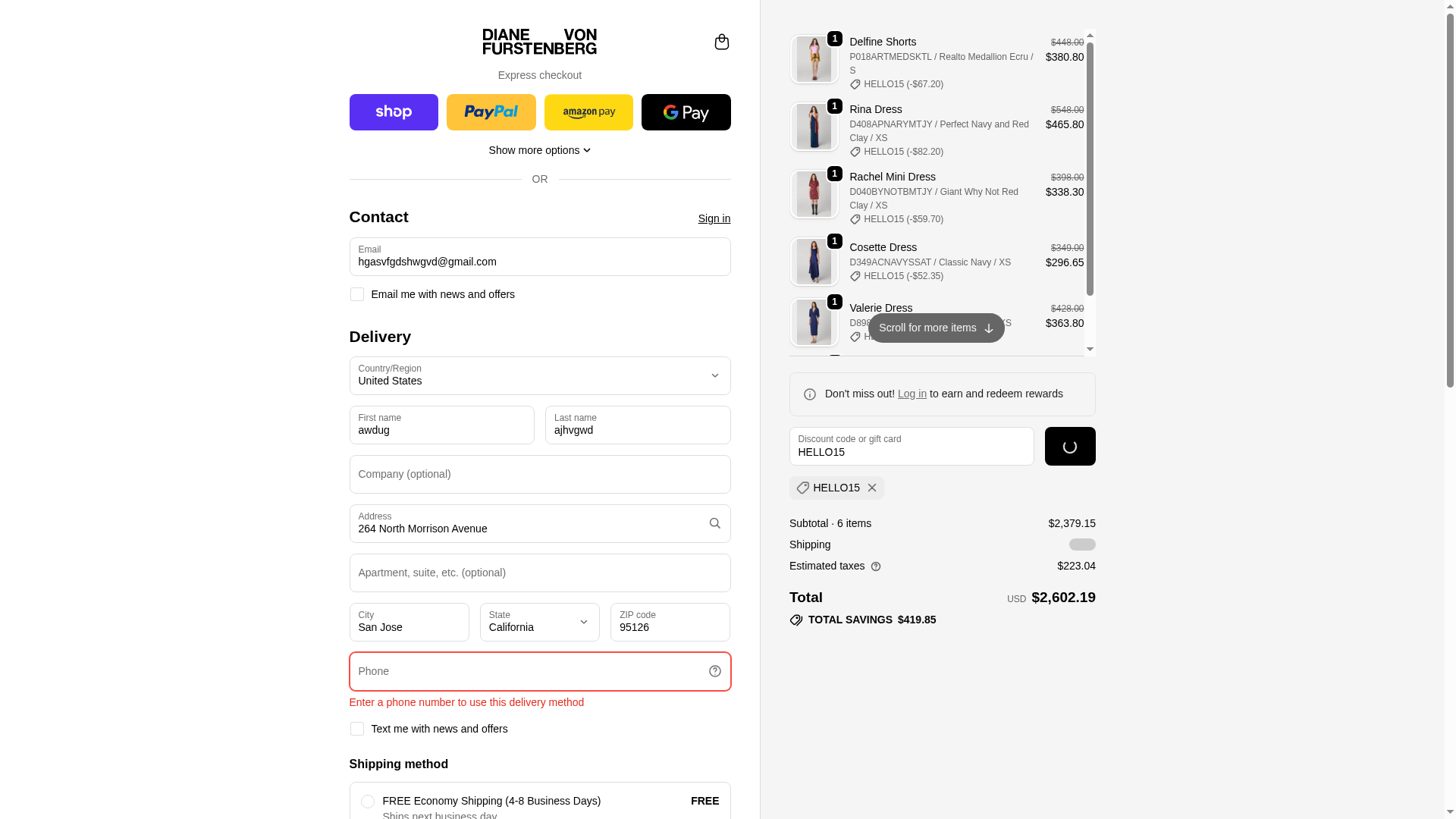Pay with Google Pay express button
Screen dimensions: 1456x819
click(x=686, y=112)
